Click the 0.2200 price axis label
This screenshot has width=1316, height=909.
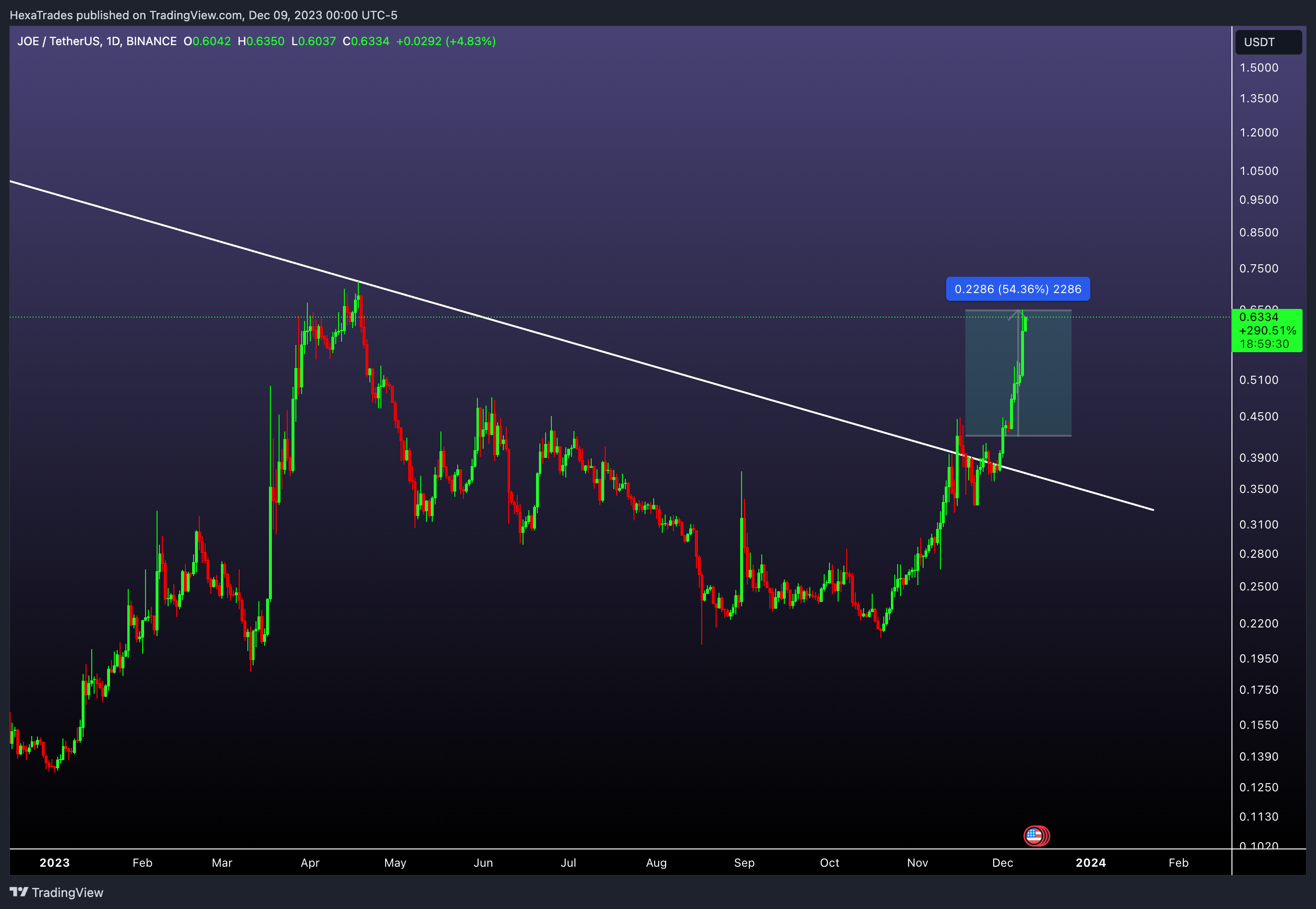point(1258,624)
